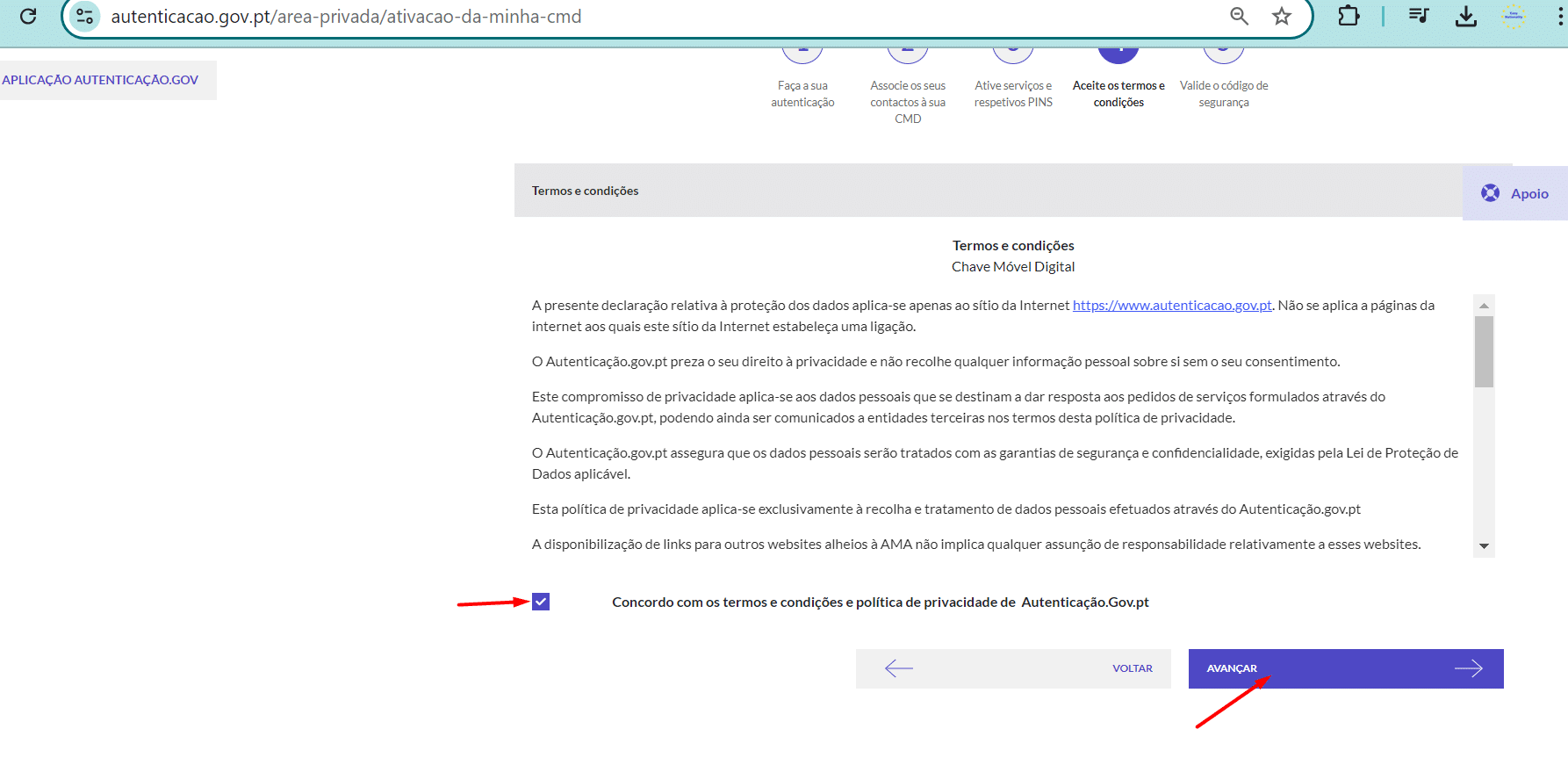Open the browser profile avatar
Image resolution: width=1568 pixels, height=765 pixels.
click(1514, 16)
